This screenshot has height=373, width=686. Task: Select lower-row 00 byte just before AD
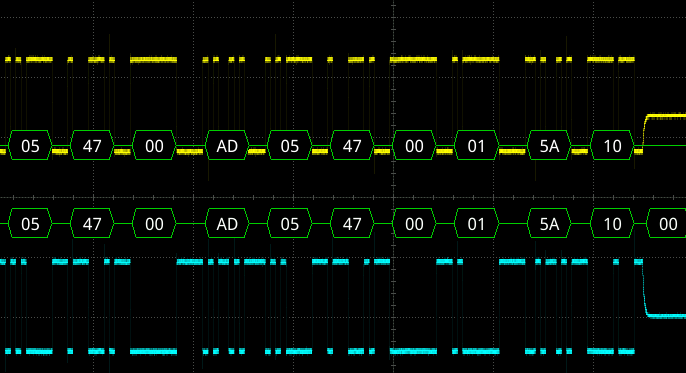154,223
